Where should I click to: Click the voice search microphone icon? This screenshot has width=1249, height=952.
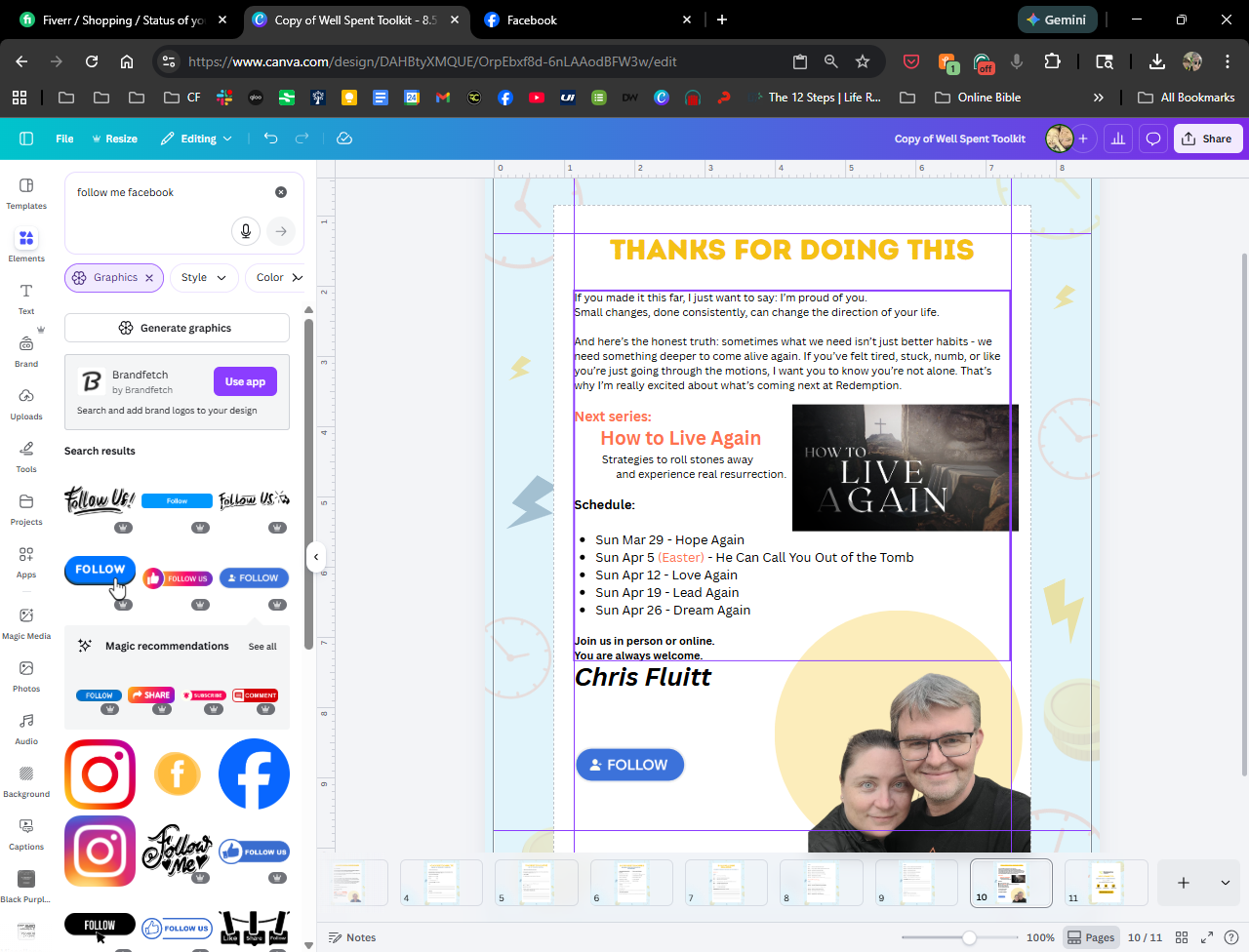click(246, 231)
